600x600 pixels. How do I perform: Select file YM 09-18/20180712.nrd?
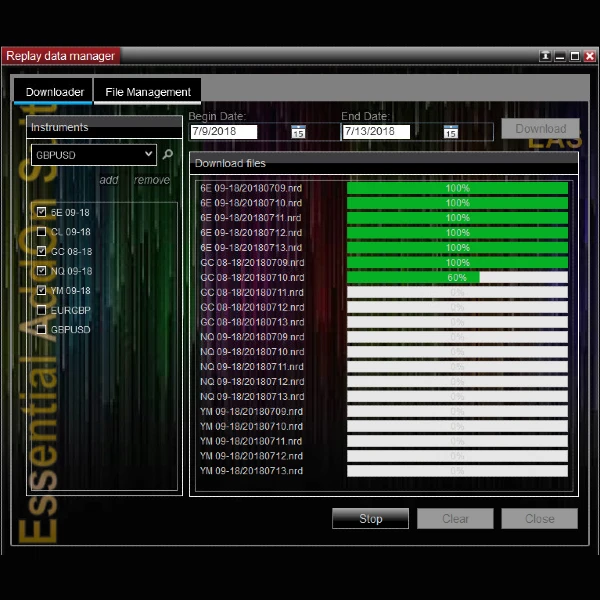click(x=251, y=456)
